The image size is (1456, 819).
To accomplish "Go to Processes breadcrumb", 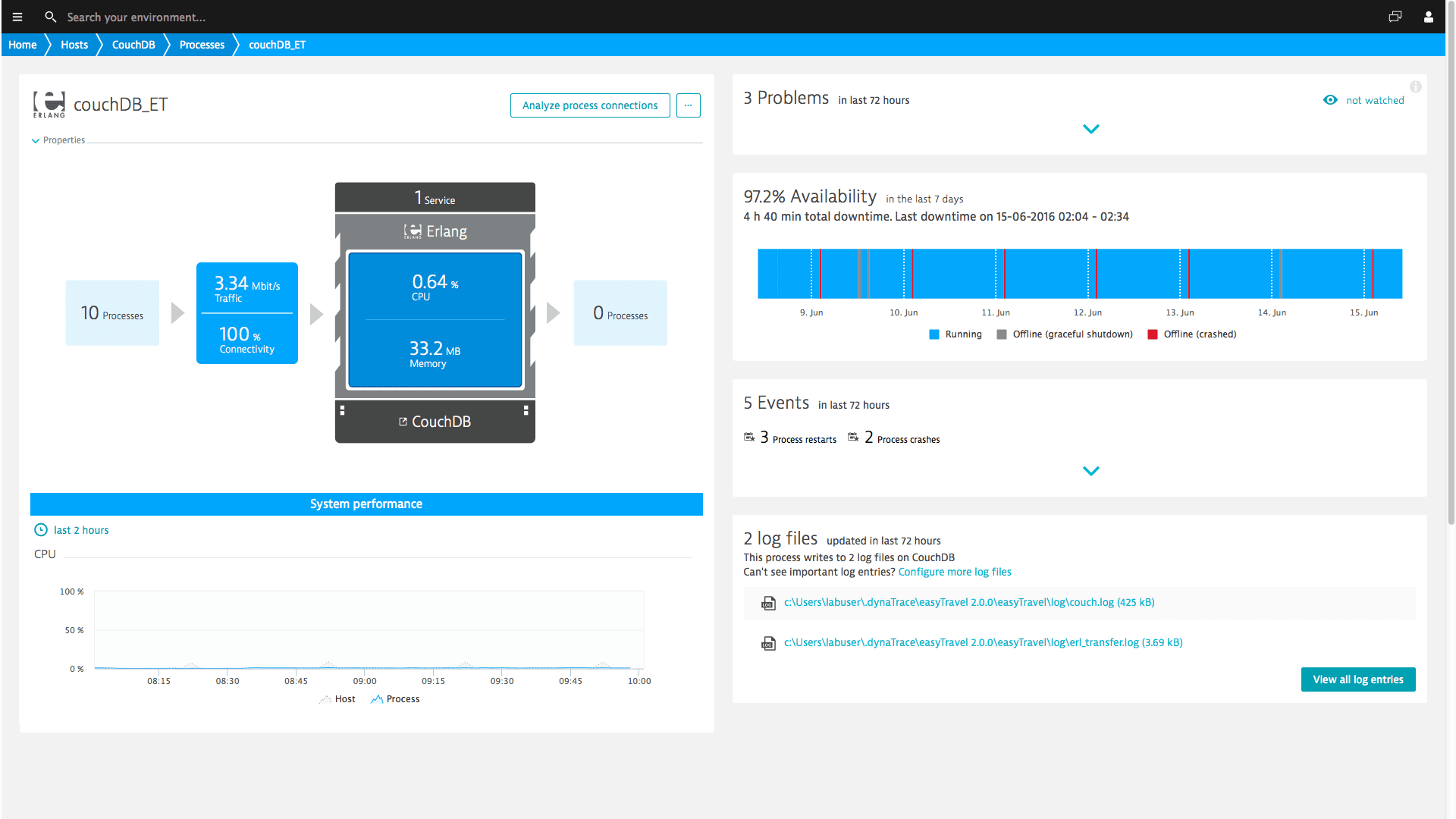I will 202,45.
